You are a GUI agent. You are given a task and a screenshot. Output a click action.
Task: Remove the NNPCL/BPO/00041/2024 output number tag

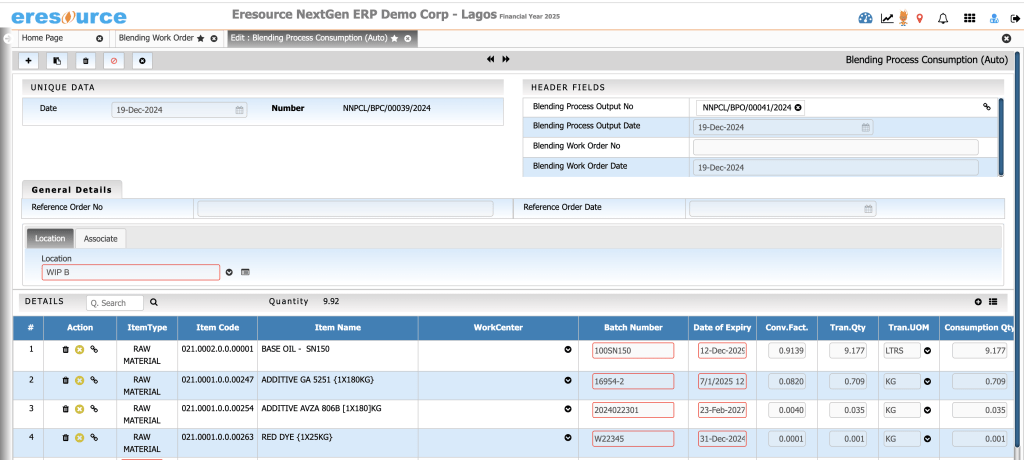pos(797,108)
